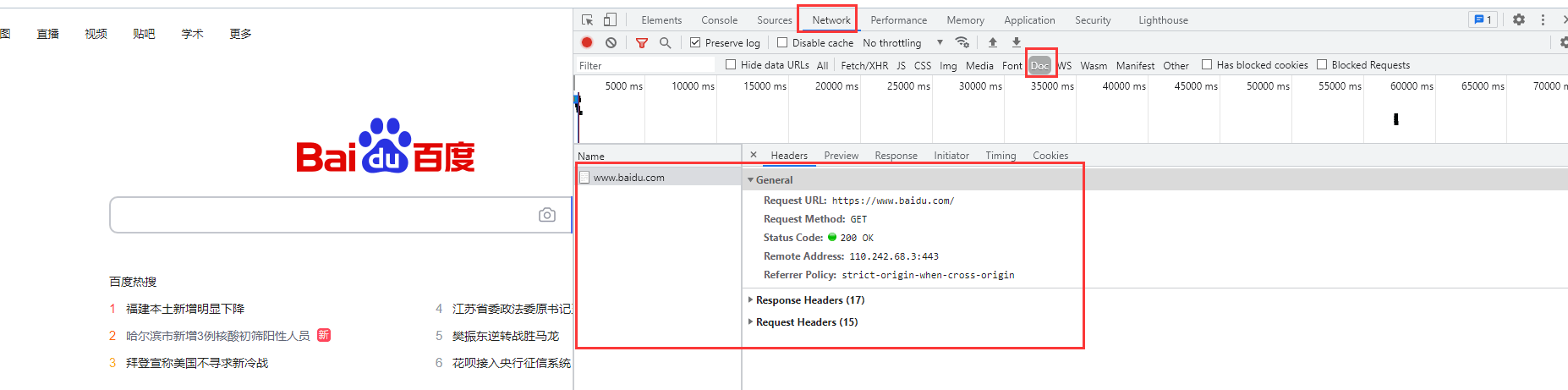Filter requests by Wasm
The width and height of the screenshot is (1568, 390).
pyautogui.click(x=1094, y=65)
